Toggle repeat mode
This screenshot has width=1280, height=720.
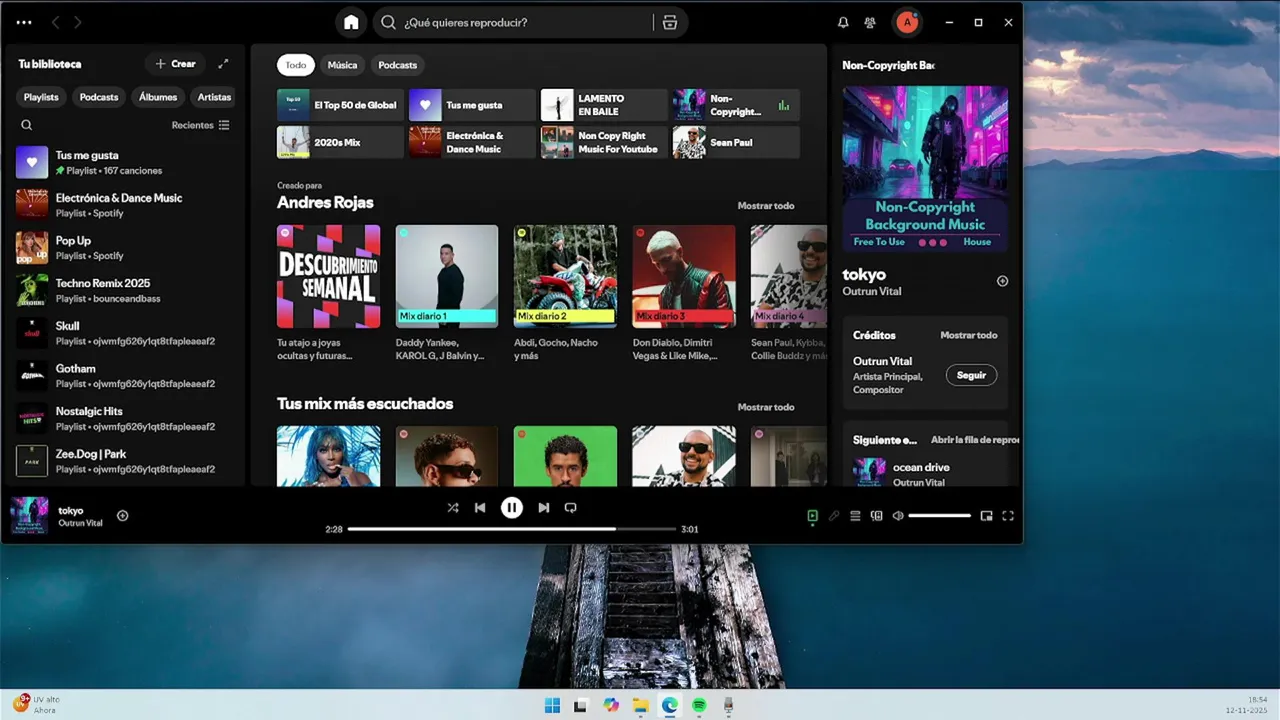(571, 508)
